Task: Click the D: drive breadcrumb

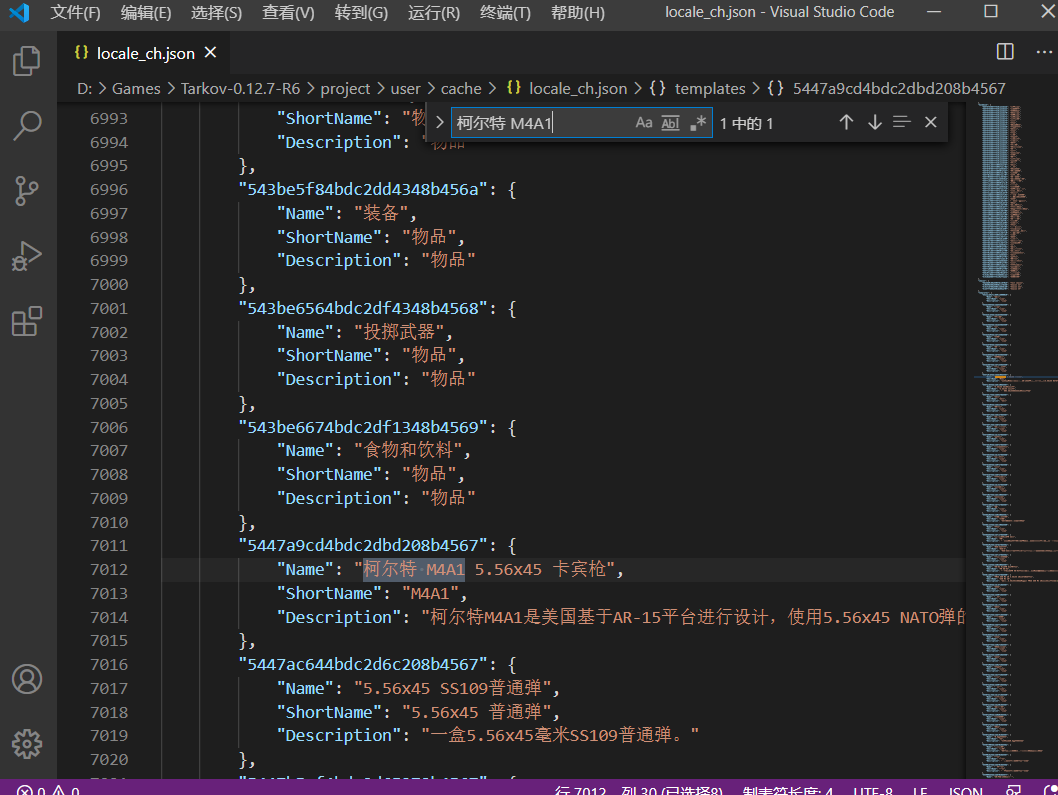Action: click(84, 88)
